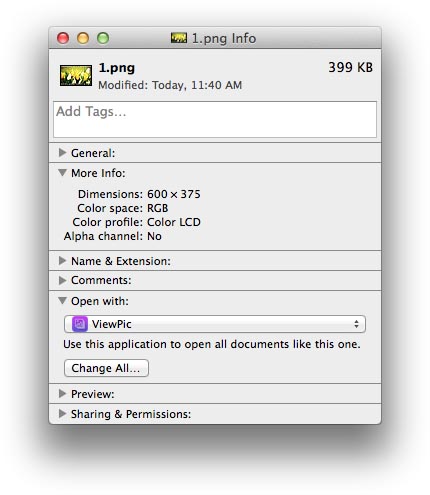Screen dimensions: 430x495
Task: Click the 1.png Info window title
Action: point(224,38)
